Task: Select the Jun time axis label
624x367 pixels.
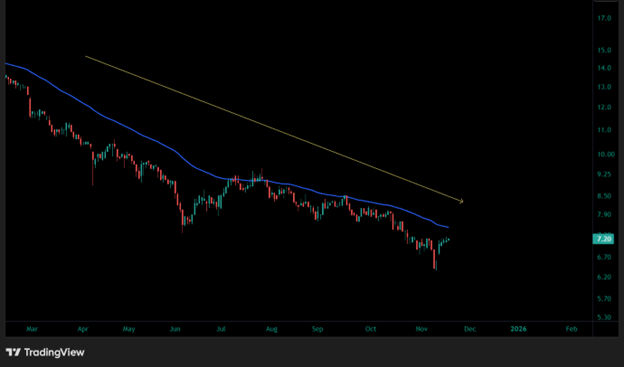Action: tap(175, 329)
